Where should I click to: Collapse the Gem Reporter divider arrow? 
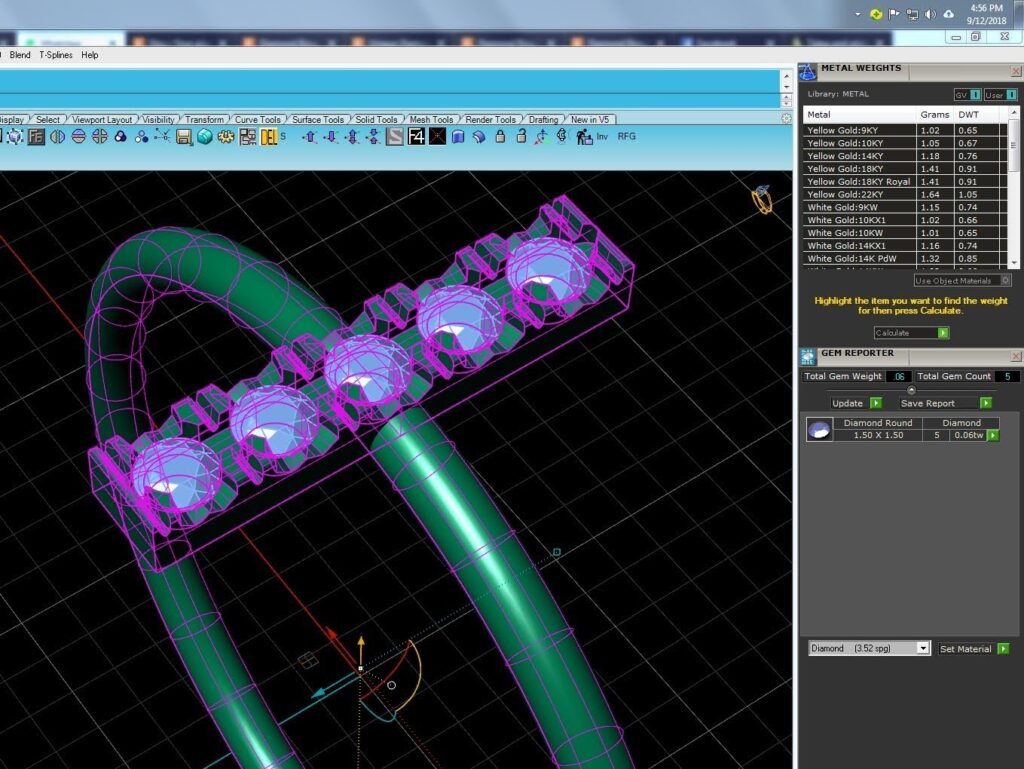point(911,390)
